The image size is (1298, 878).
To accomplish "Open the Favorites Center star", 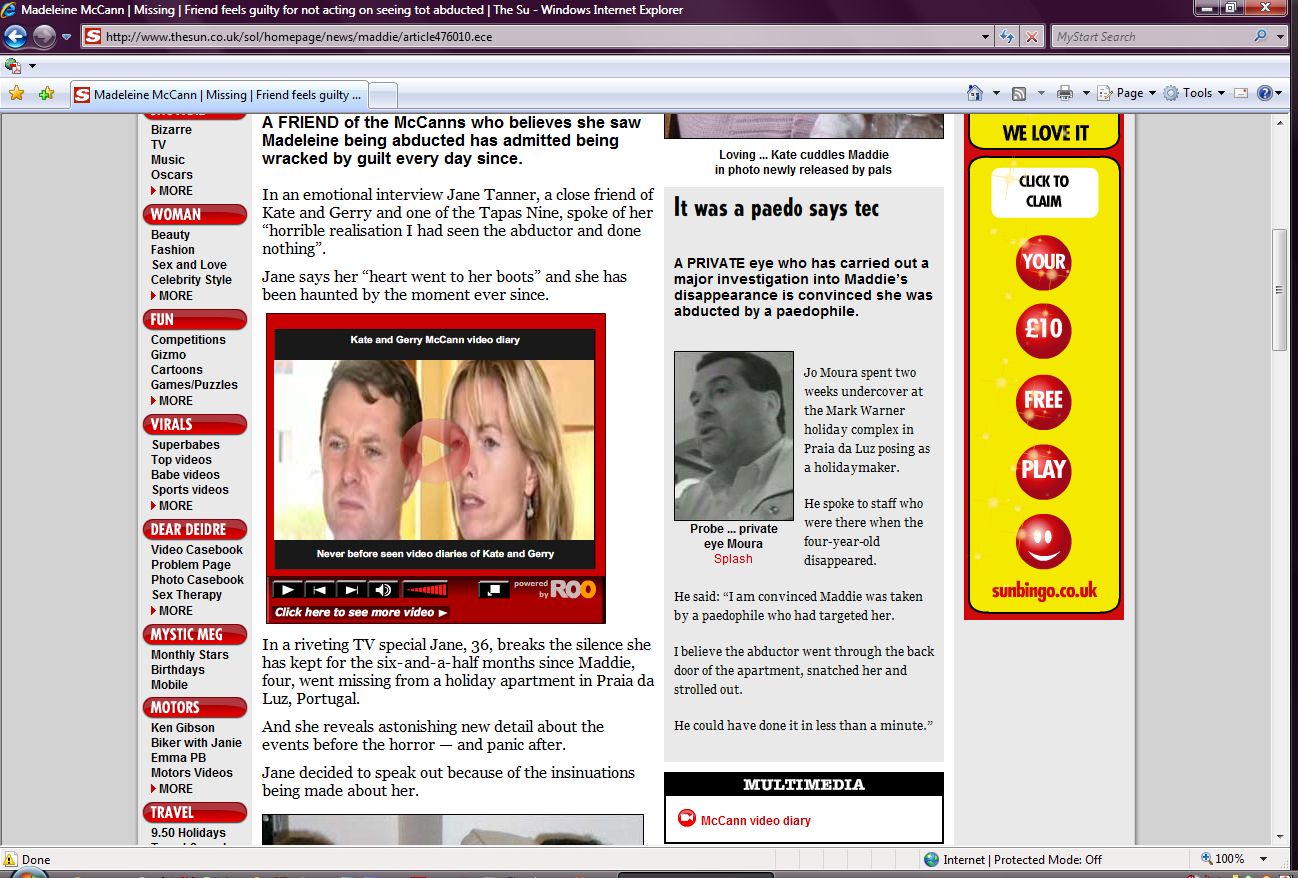I will (x=16, y=94).
